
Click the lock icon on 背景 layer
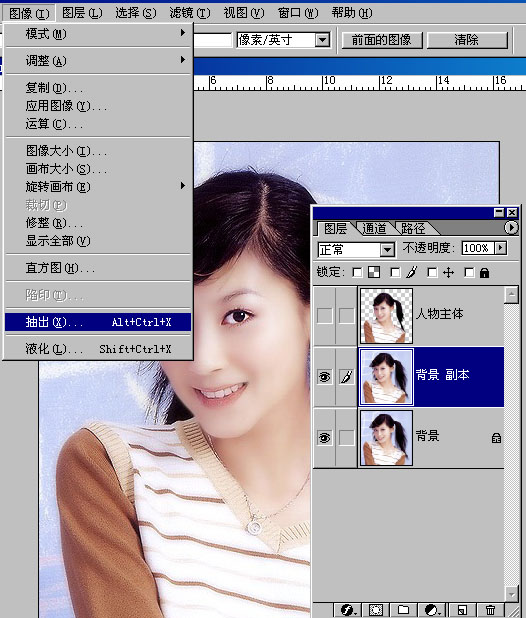(x=496, y=438)
